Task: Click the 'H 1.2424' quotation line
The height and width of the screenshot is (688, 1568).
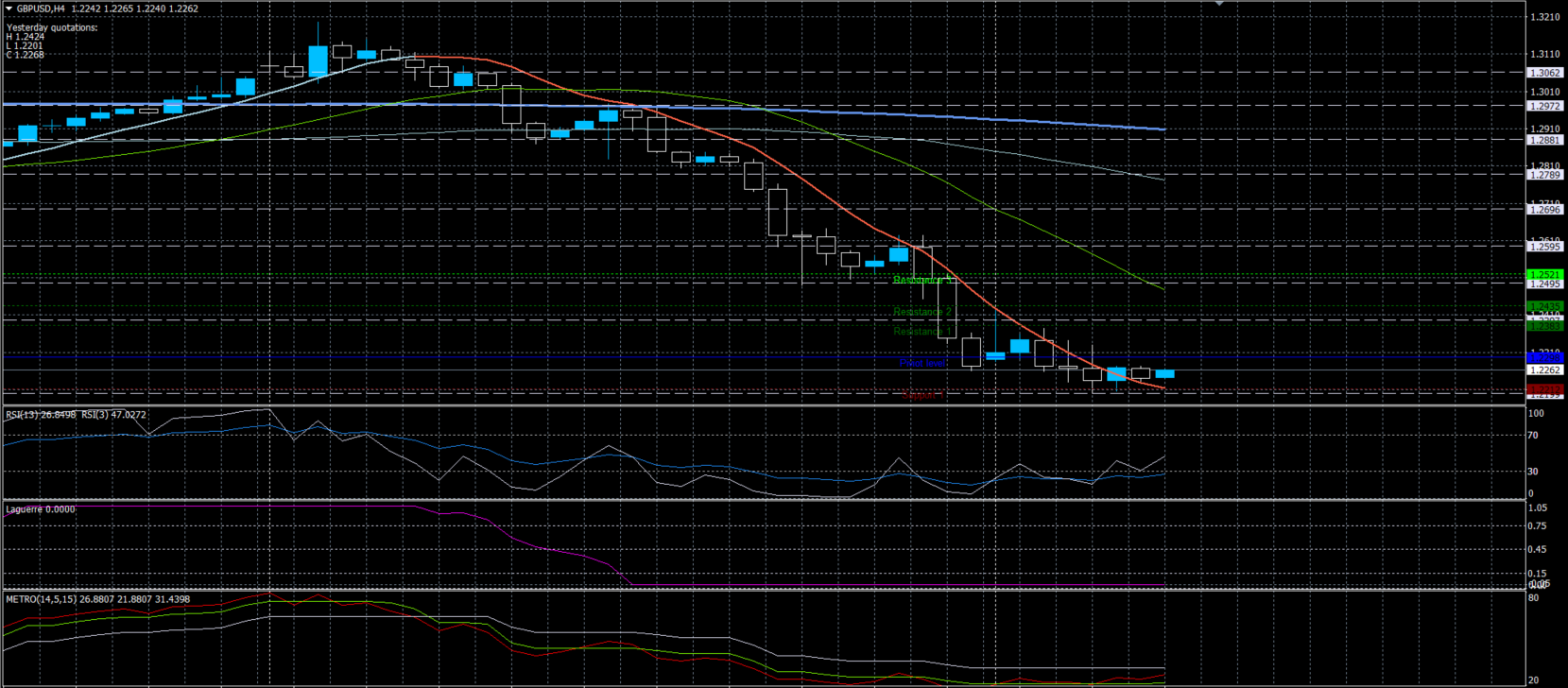Action: tap(26, 37)
